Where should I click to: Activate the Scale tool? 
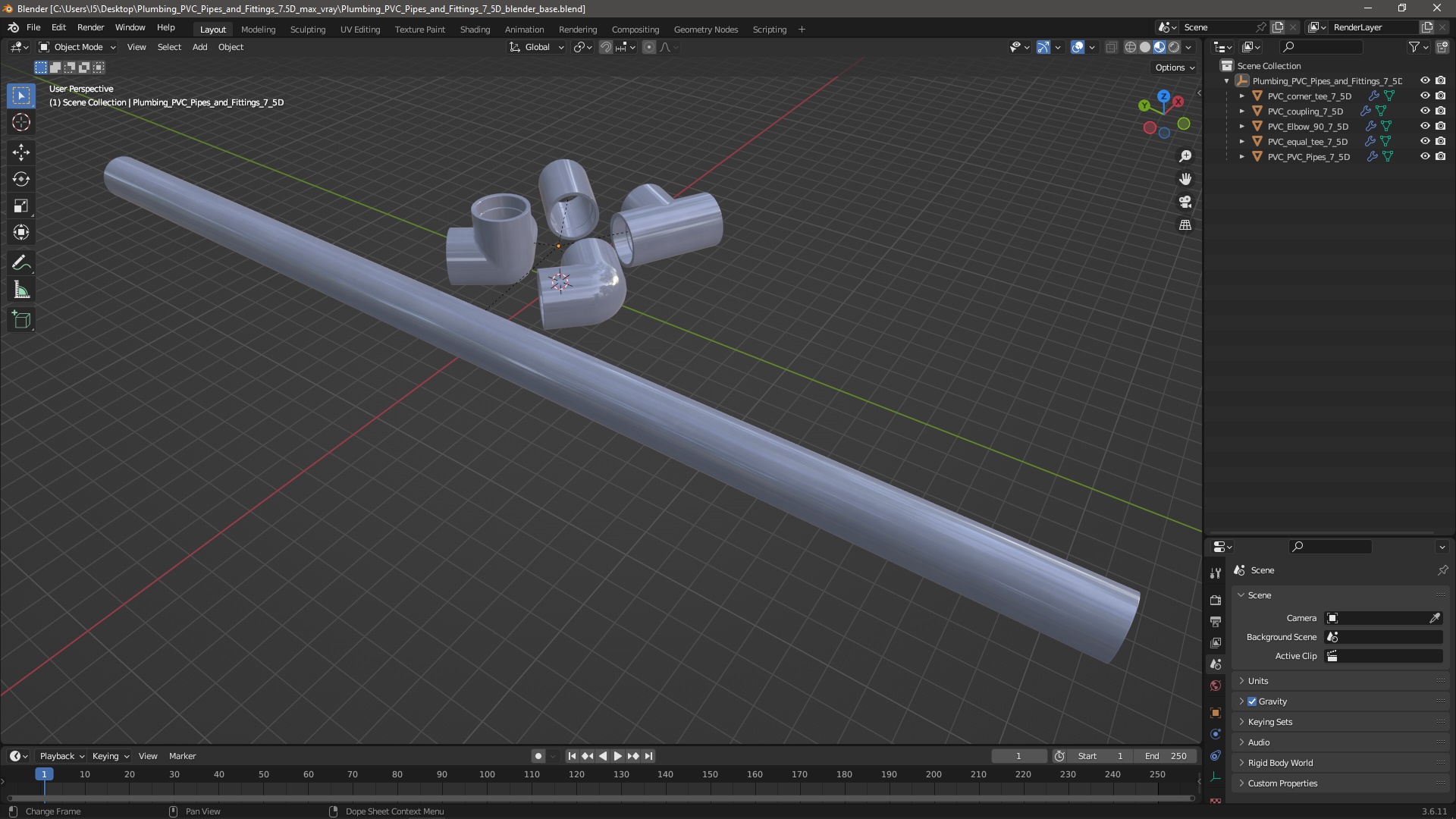tap(21, 206)
